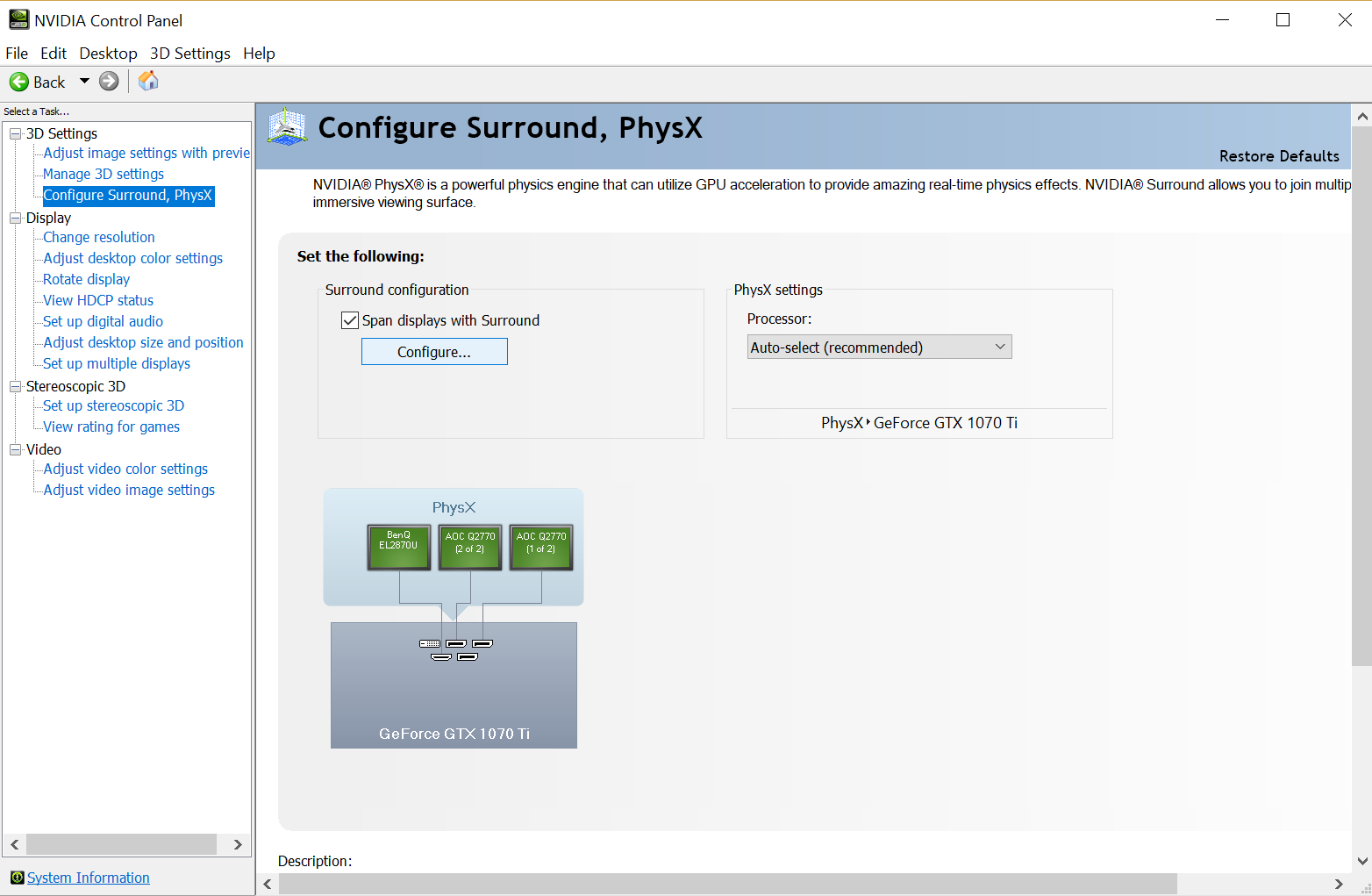Screen dimensions: 1372x896
Task: Select the AOC Q2770 (1 of 2) monitor icon
Action: [x=541, y=548]
